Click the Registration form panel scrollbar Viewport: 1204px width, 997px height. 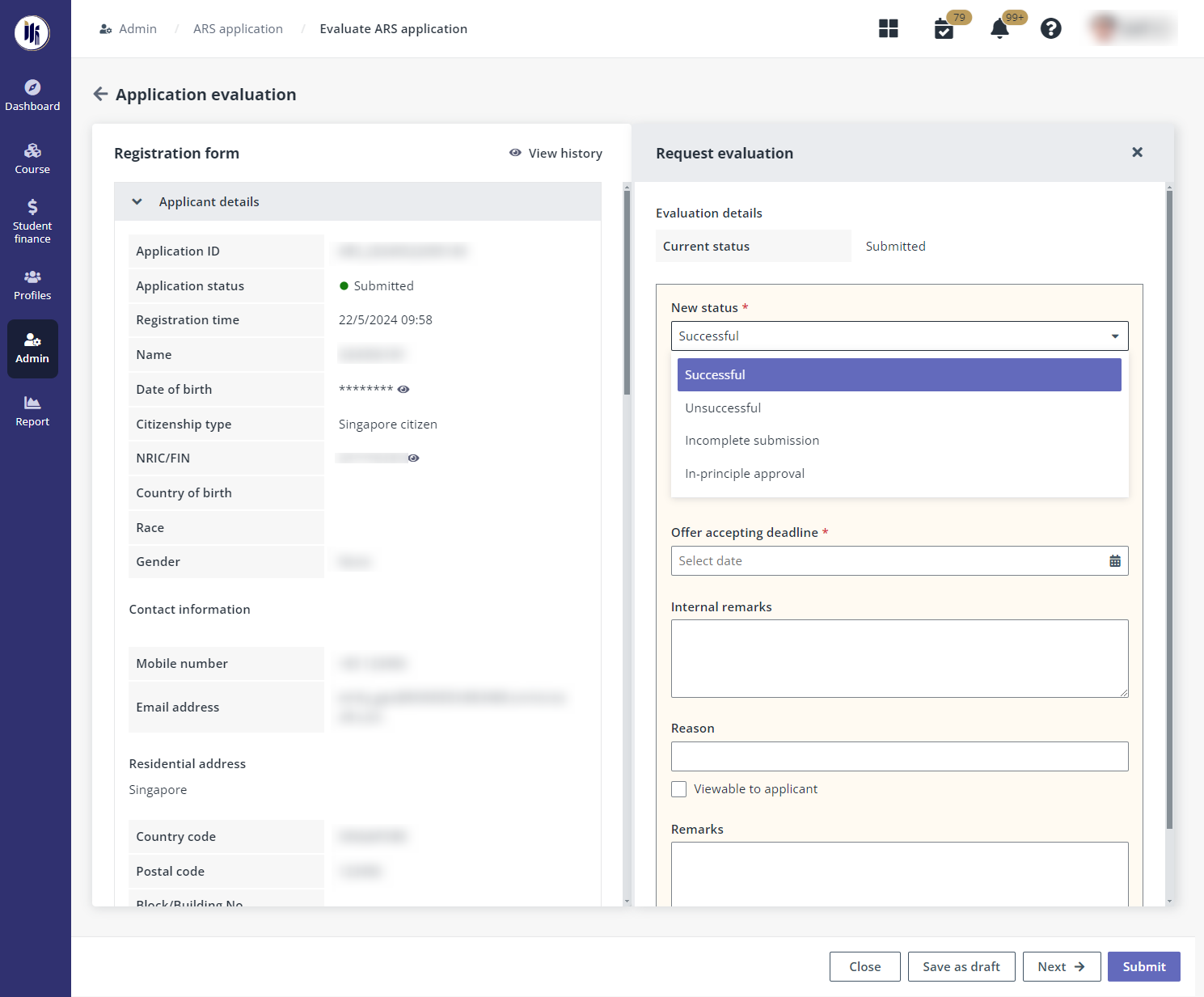click(x=627, y=291)
